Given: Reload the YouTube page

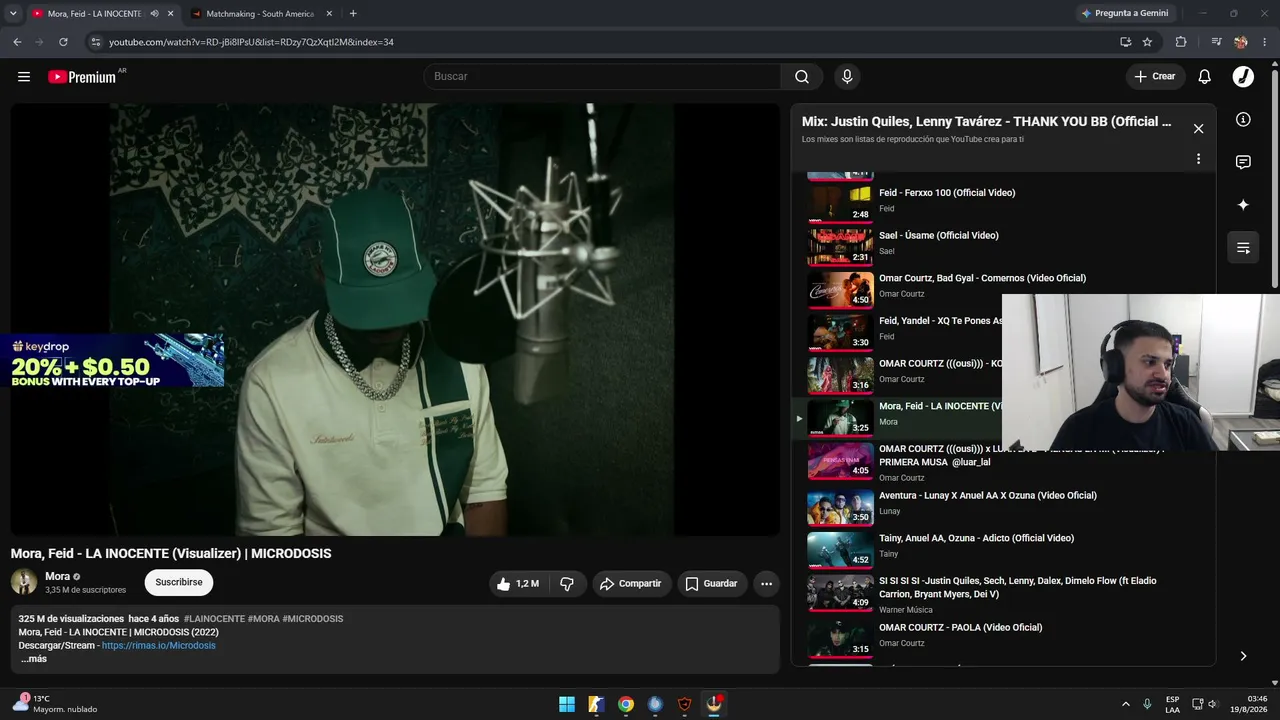Looking at the screenshot, I should (x=63, y=42).
